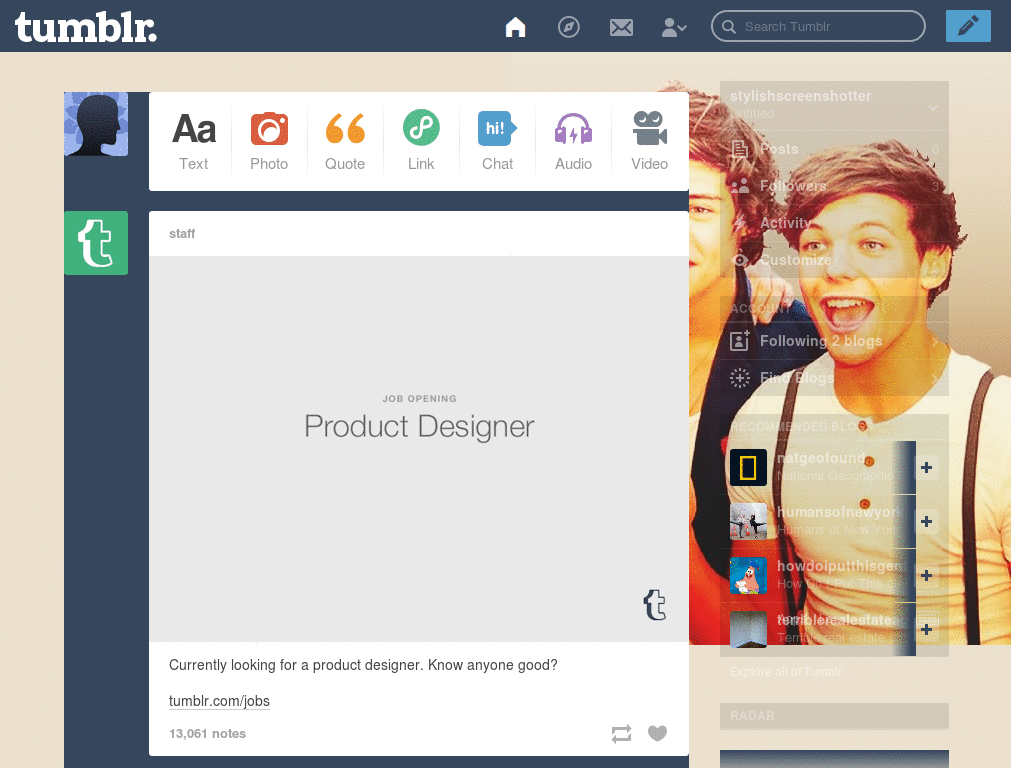Click the Followers people icon
Screen dimensions: 1024x768
coord(739,186)
